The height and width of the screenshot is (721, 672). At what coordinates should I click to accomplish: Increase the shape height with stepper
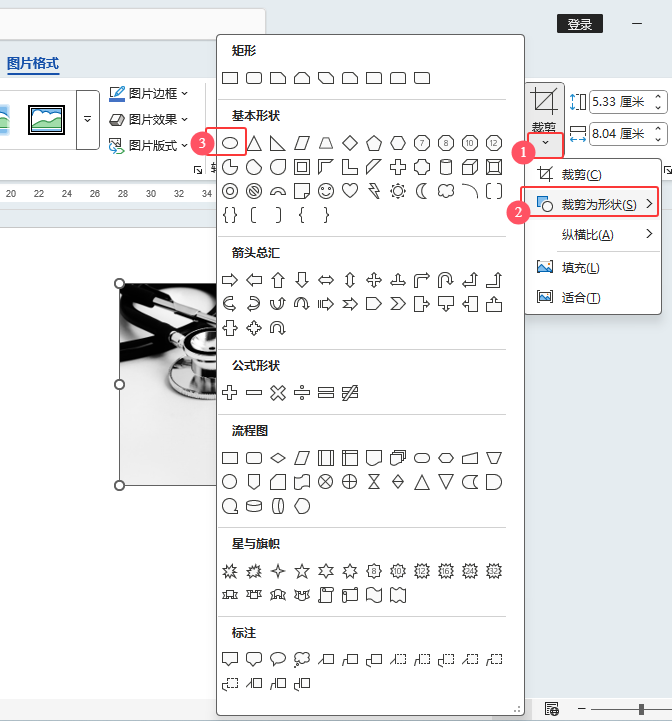[x=658, y=96]
